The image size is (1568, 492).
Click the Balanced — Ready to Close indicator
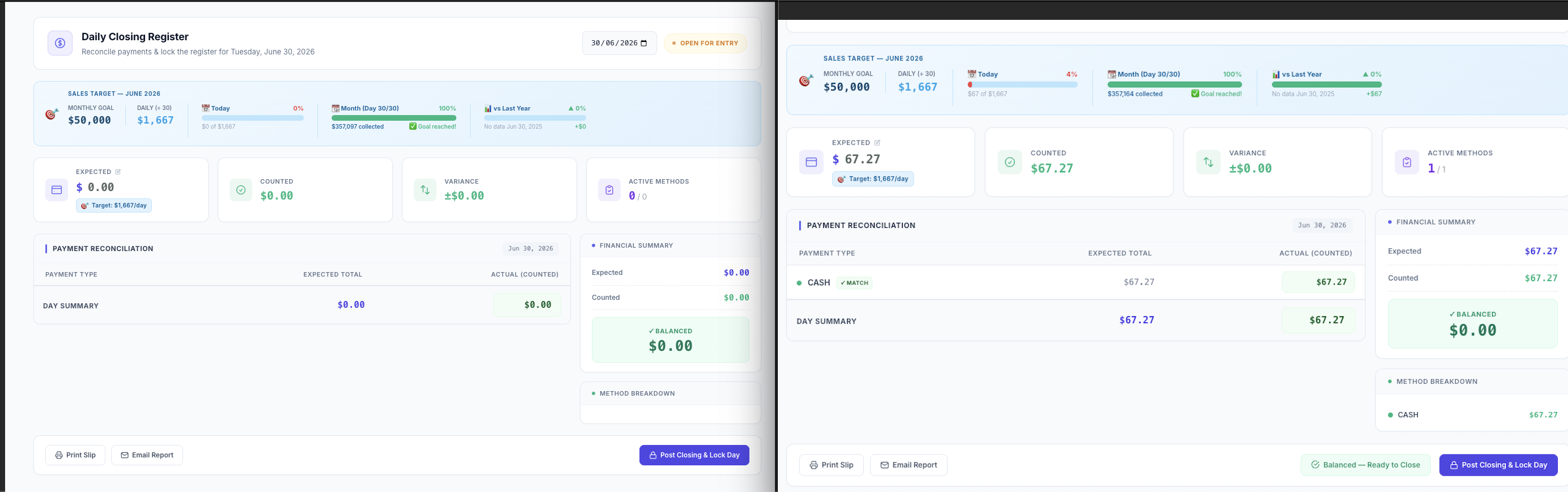coord(1365,465)
